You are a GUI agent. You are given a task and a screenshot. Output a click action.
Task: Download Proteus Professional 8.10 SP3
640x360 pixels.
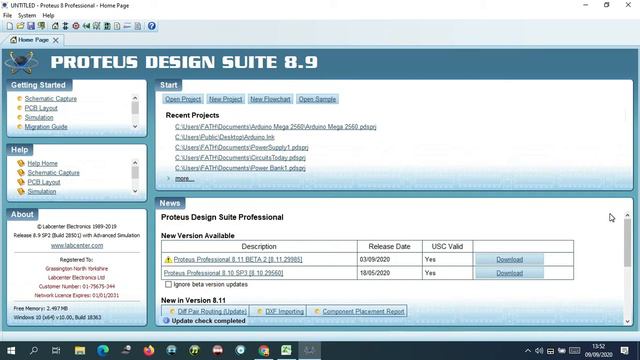(x=509, y=273)
